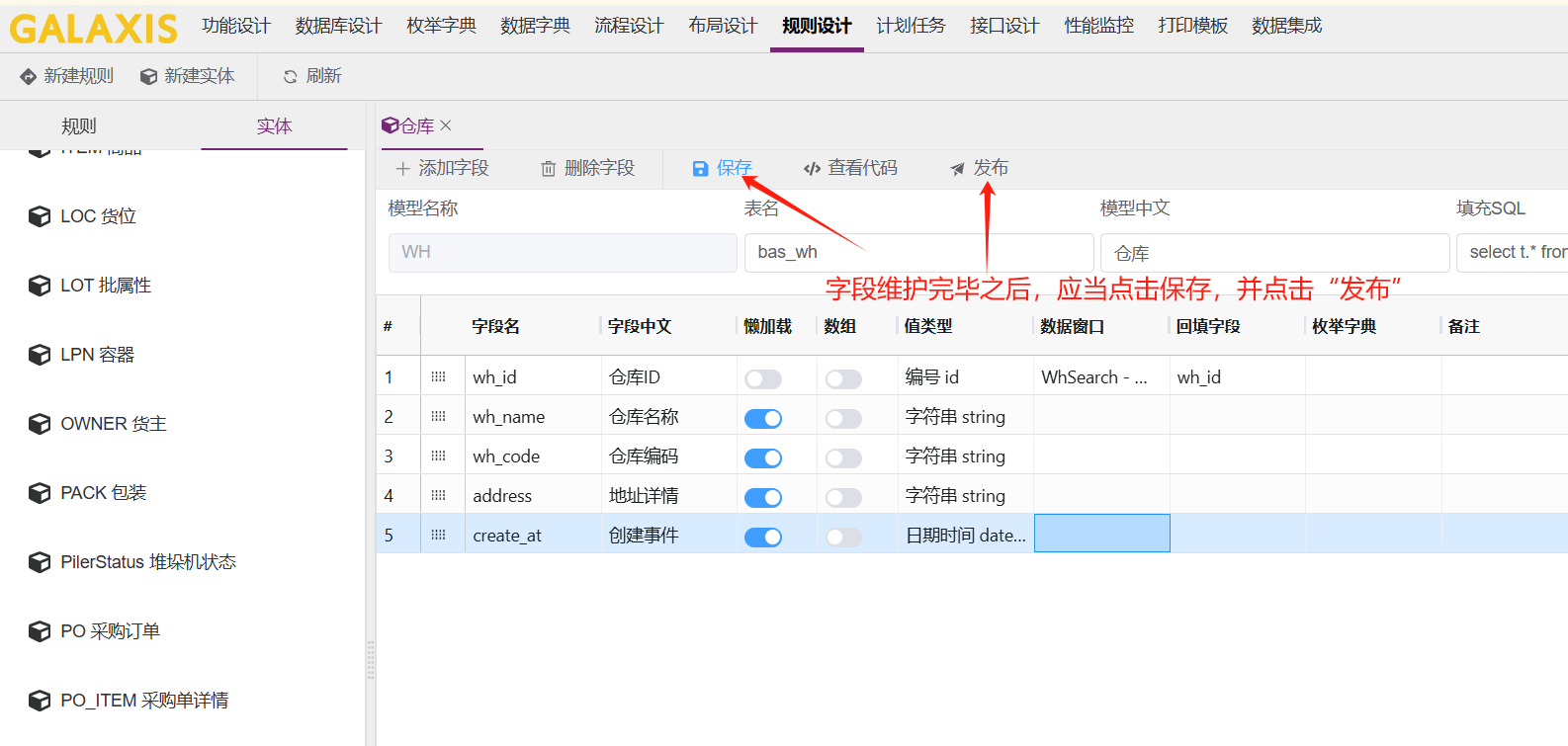Open value type dropdown for create_at row
Viewport: 1568px width, 746px height.
coord(965,535)
